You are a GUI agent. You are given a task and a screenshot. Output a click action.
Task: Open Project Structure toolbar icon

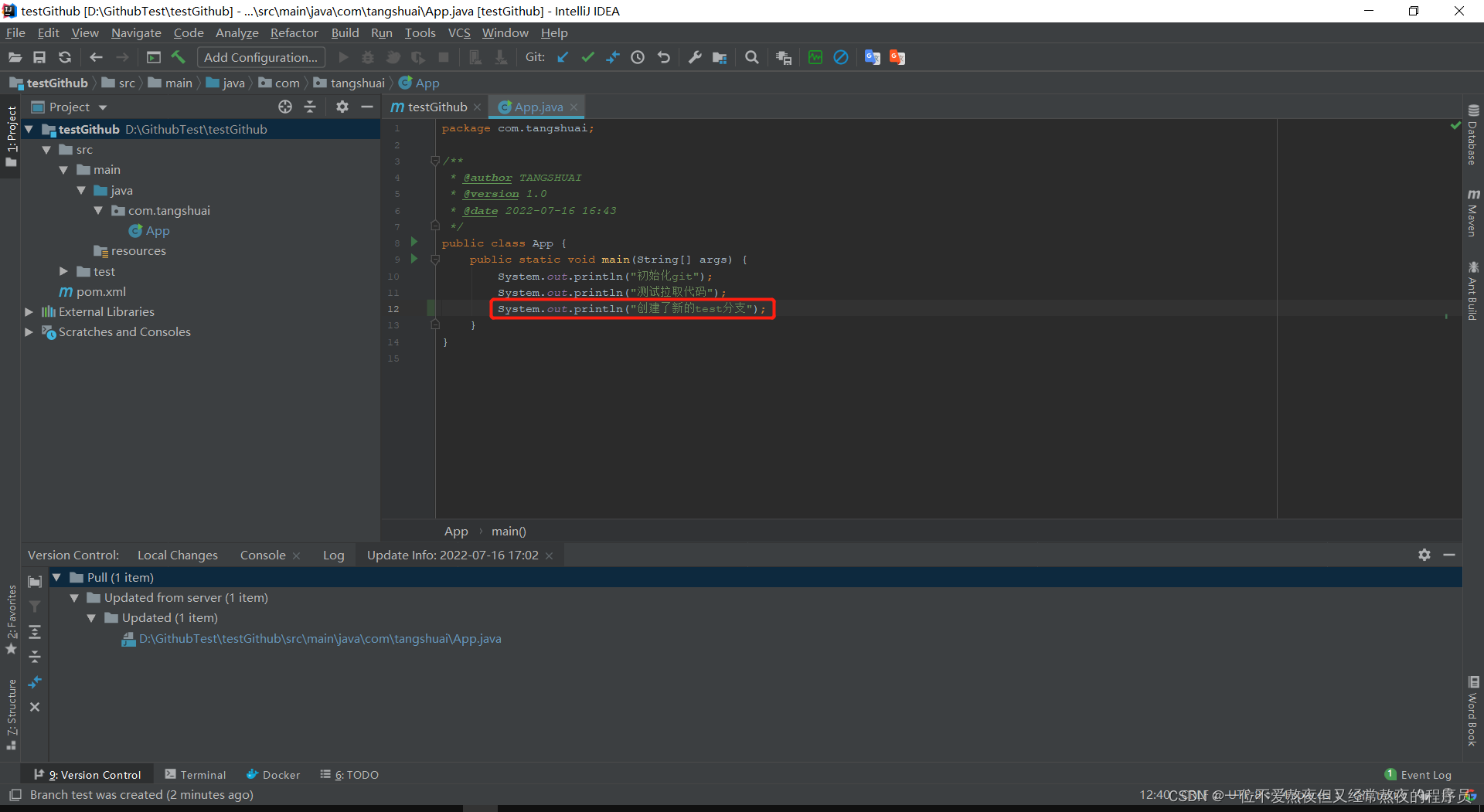pos(720,57)
